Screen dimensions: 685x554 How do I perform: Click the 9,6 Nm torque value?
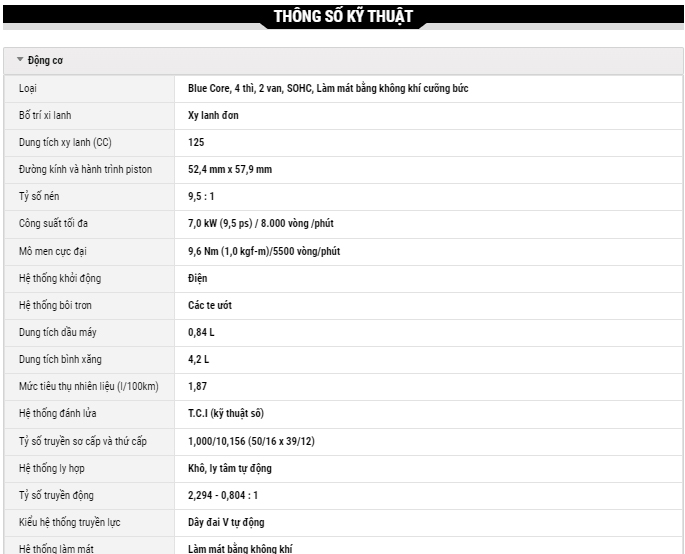click(x=263, y=251)
